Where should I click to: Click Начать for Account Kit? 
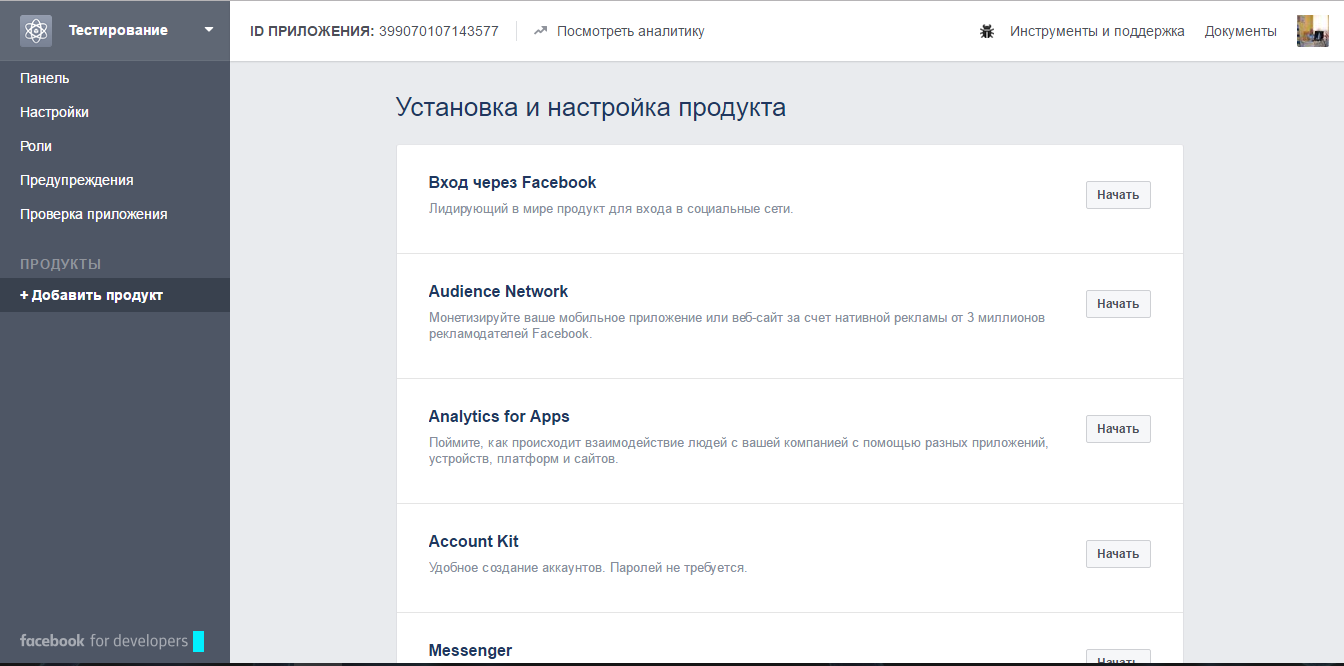pos(1118,554)
